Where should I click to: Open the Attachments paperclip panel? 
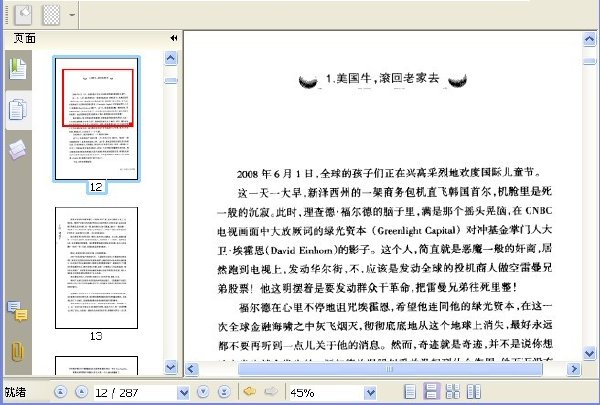pyautogui.click(x=18, y=351)
